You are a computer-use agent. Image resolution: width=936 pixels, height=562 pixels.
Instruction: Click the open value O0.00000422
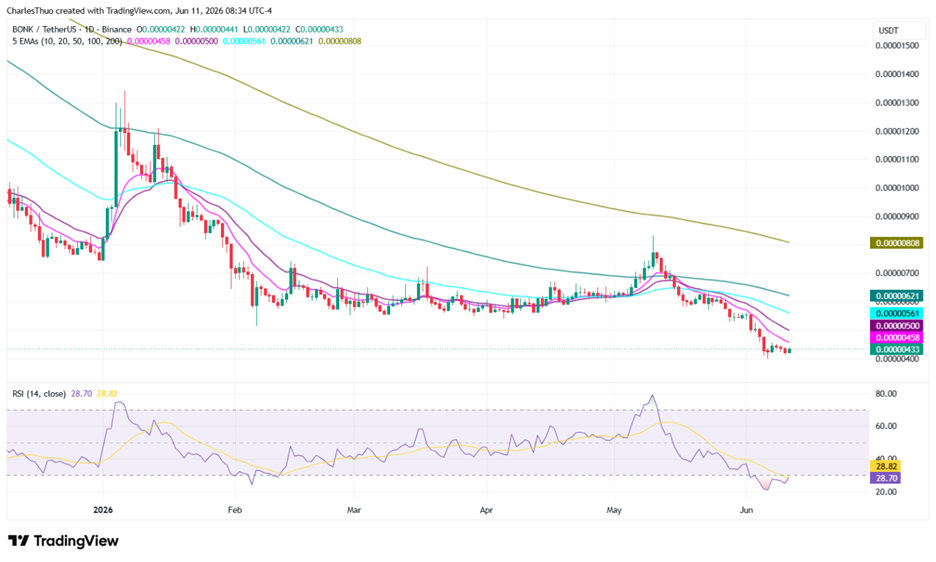click(x=161, y=29)
